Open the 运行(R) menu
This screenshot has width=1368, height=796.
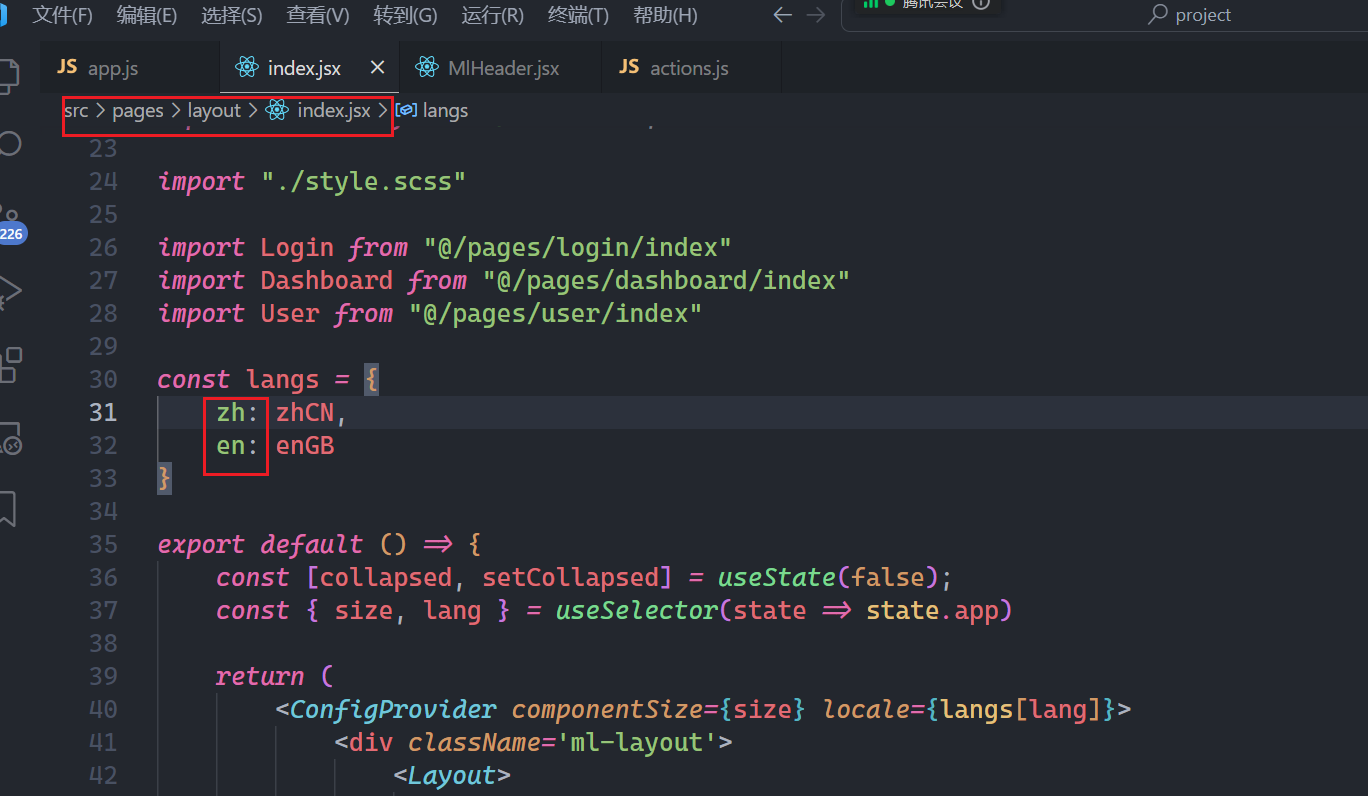click(492, 15)
